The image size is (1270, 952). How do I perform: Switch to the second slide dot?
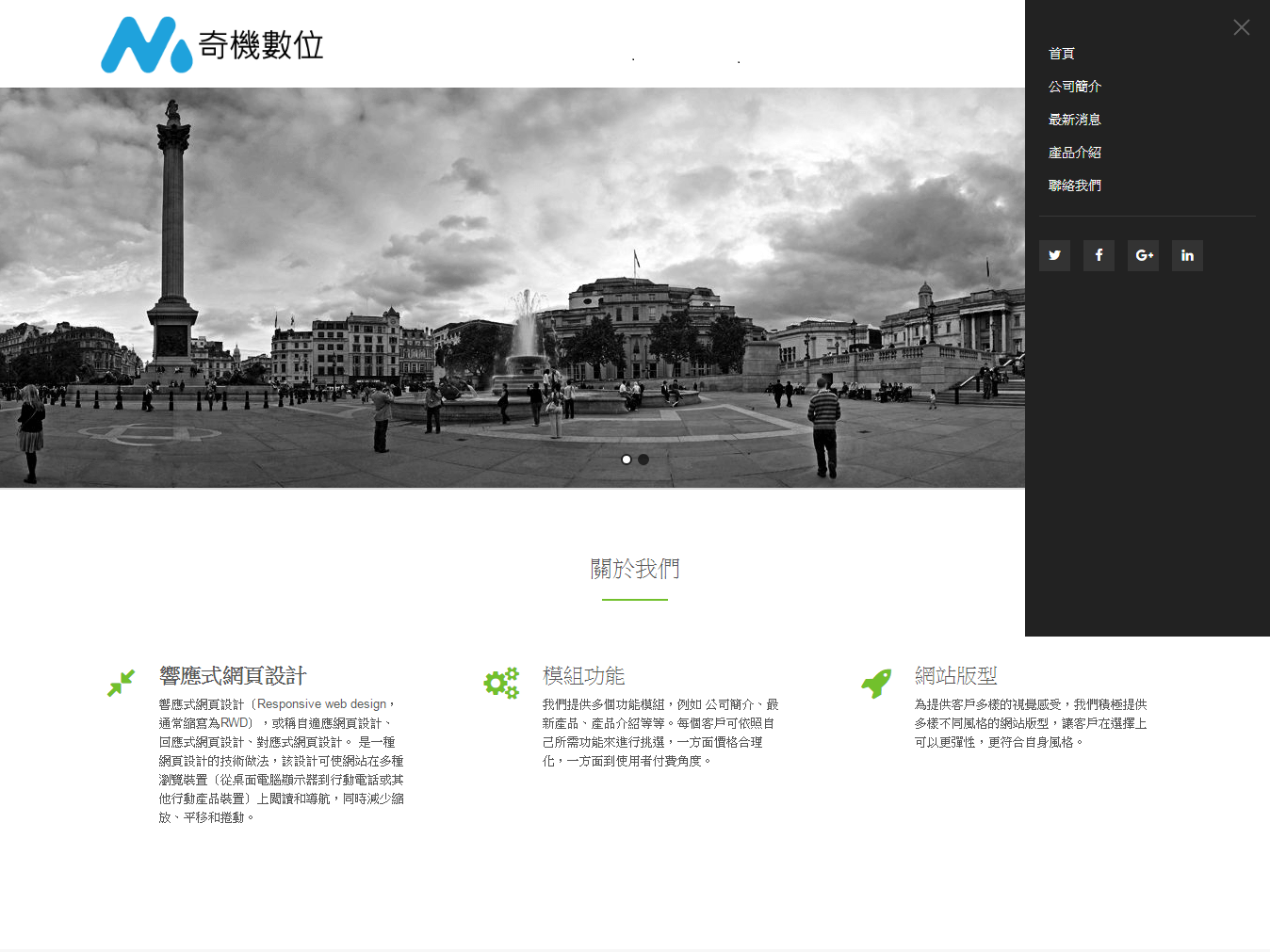[643, 460]
